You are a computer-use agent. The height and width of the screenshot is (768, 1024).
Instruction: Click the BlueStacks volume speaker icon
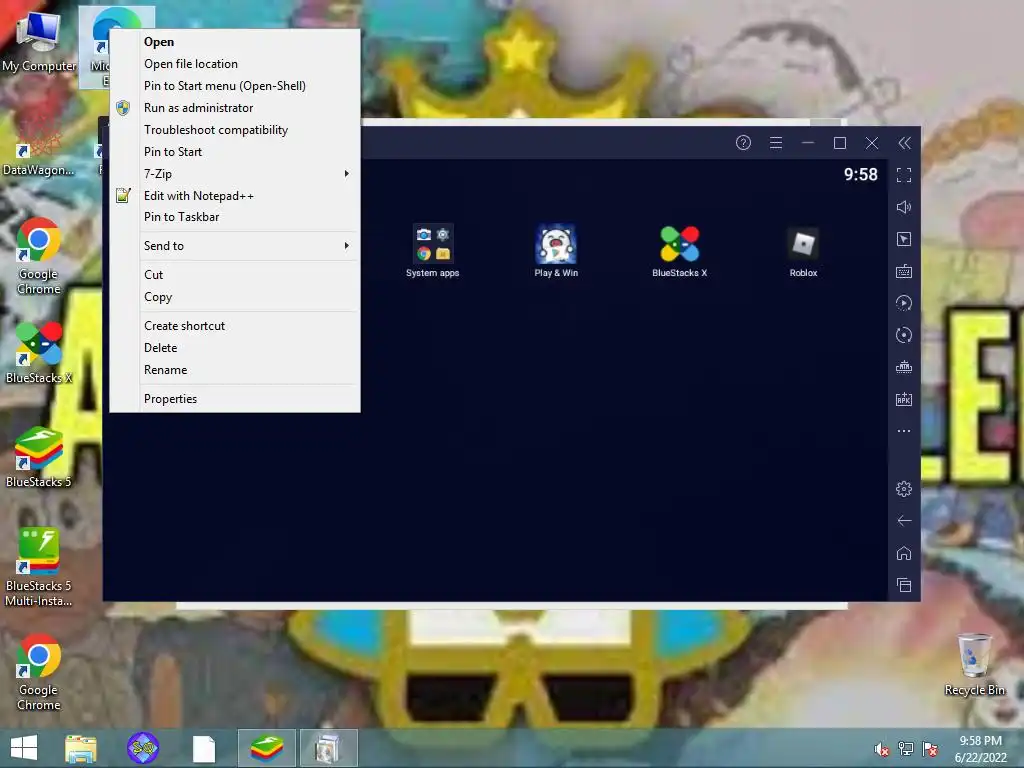click(904, 207)
